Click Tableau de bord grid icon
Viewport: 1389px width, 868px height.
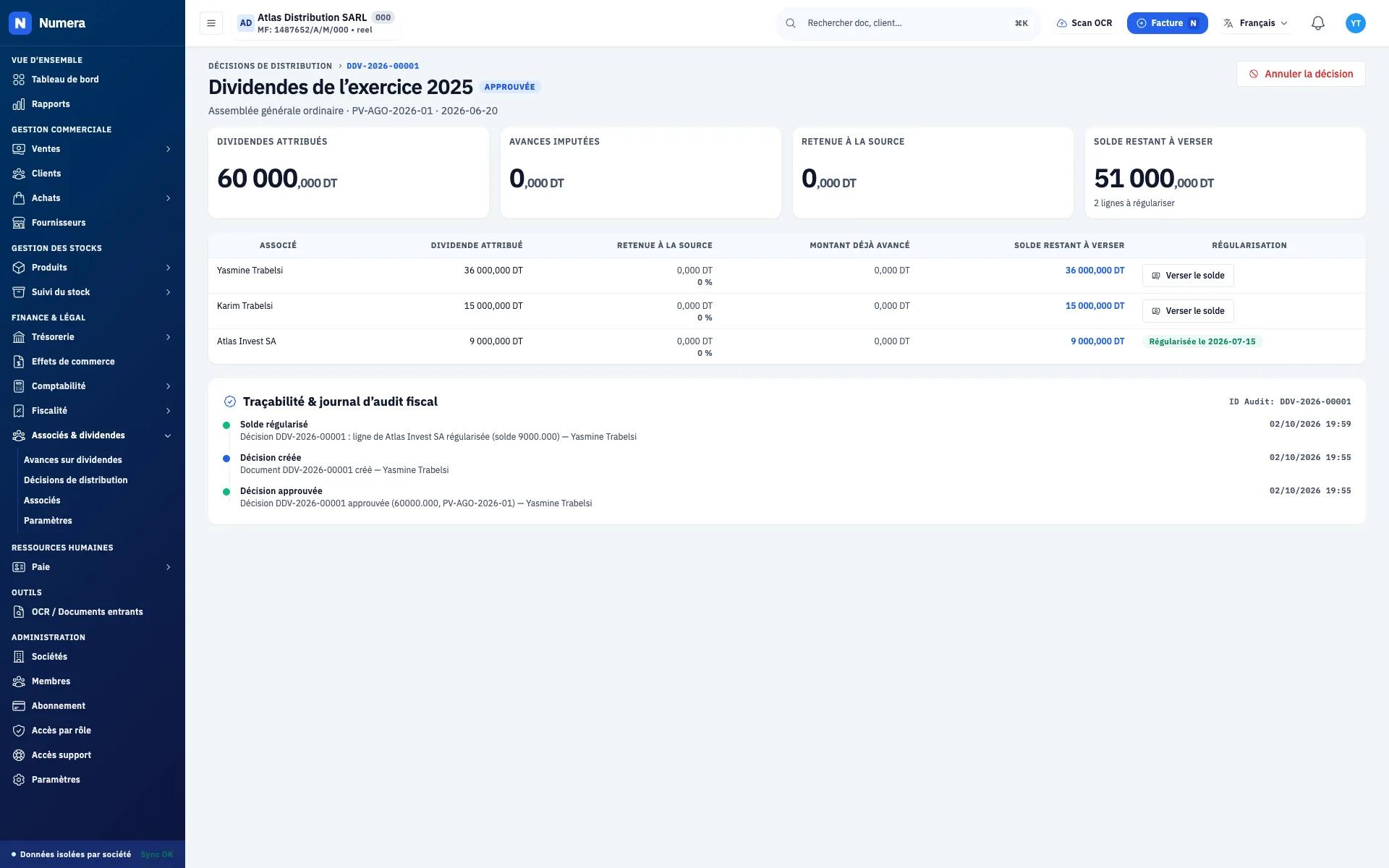(19, 80)
